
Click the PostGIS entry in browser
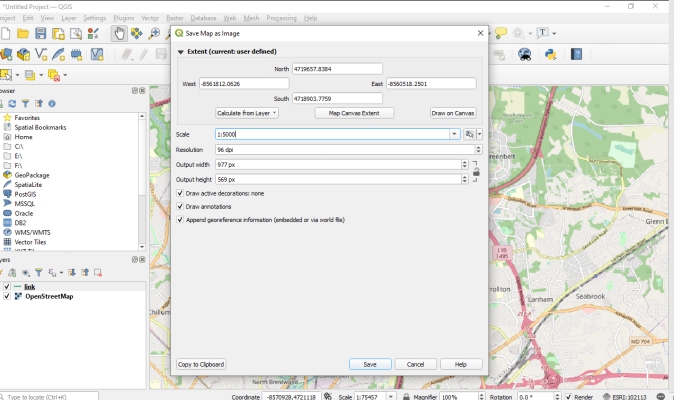(x=24, y=194)
